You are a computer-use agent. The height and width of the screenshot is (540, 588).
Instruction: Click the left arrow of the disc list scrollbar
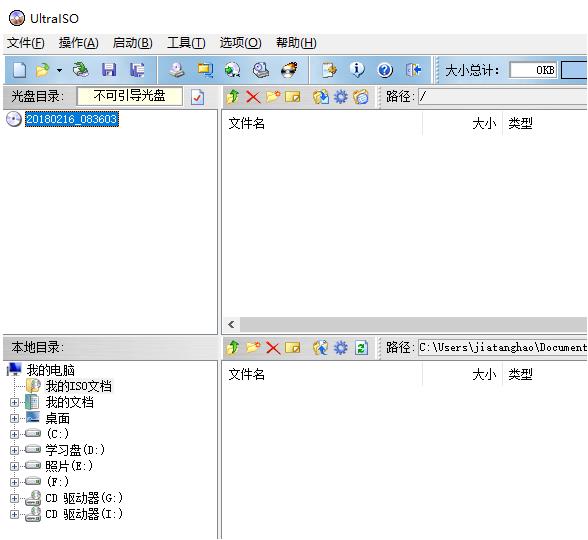pyautogui.click(x=231, y=324)
